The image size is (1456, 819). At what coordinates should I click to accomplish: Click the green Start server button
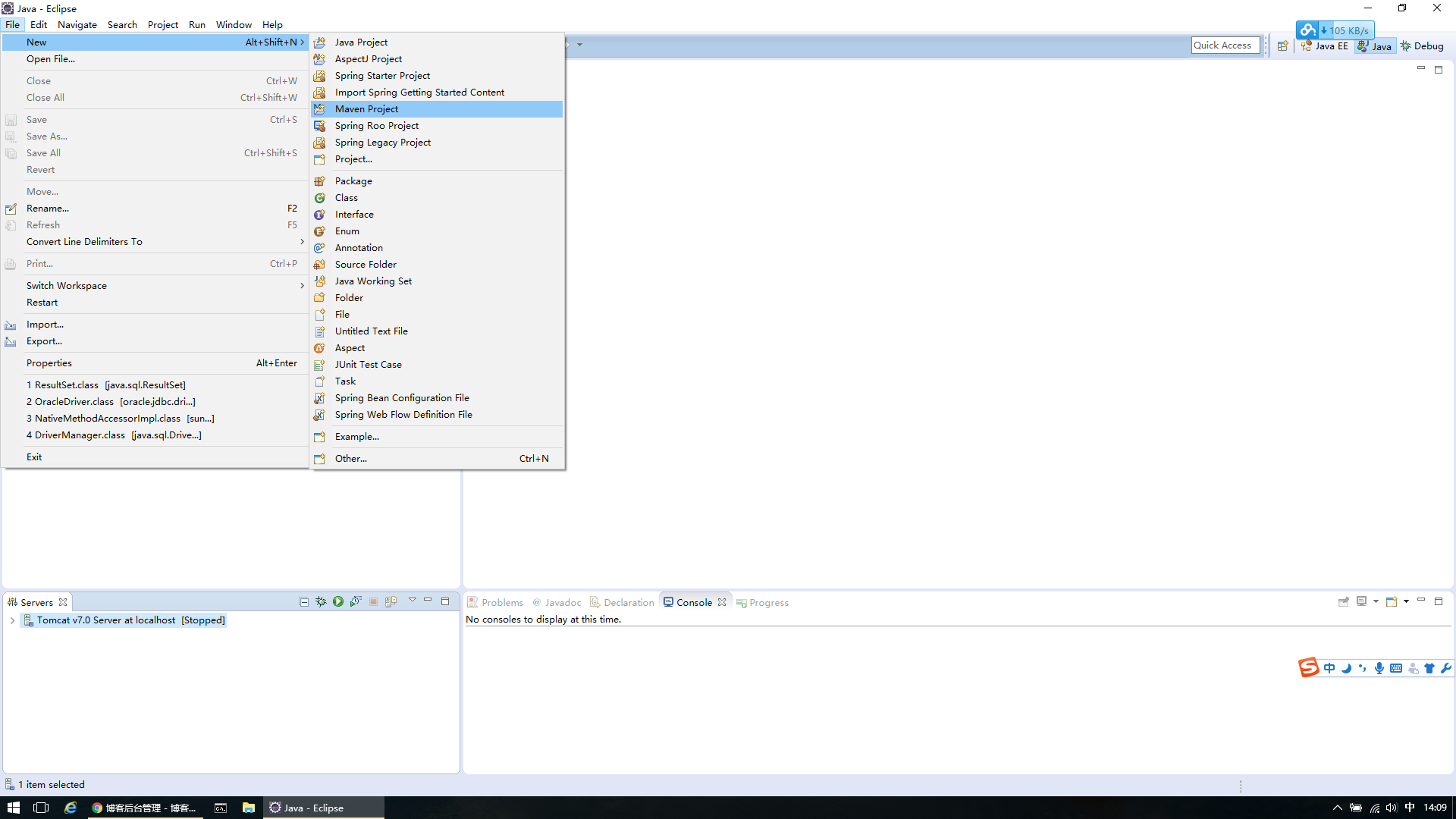338,601
